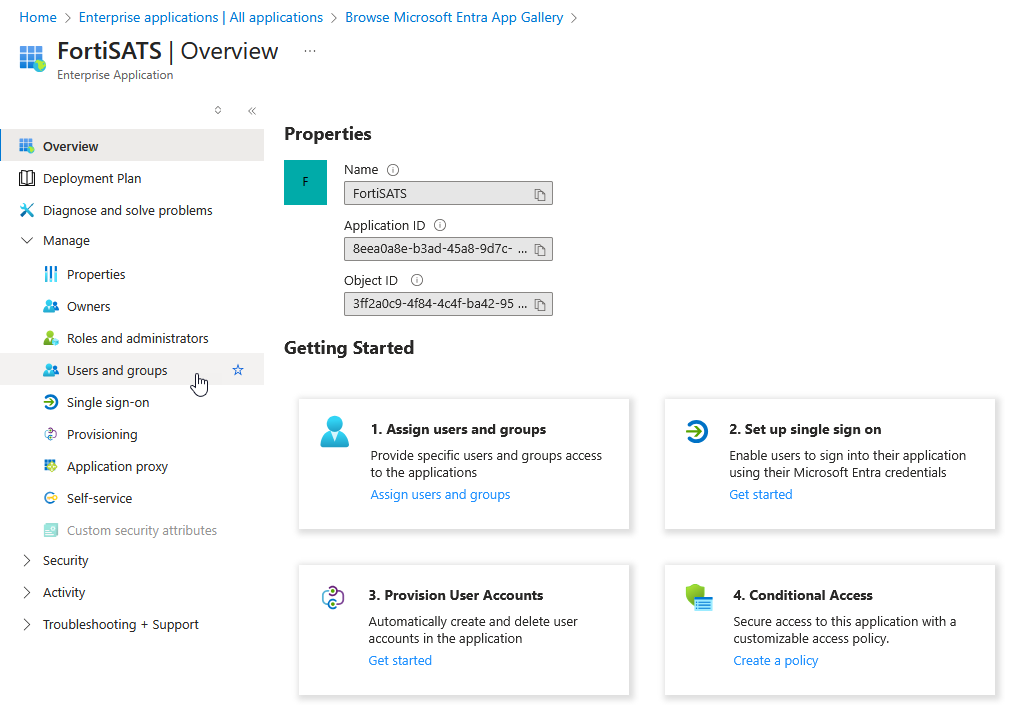Collapse the sidebar with the double-chevron icon
Viewport: 1010px width, 715px height.
pos(252,111)
